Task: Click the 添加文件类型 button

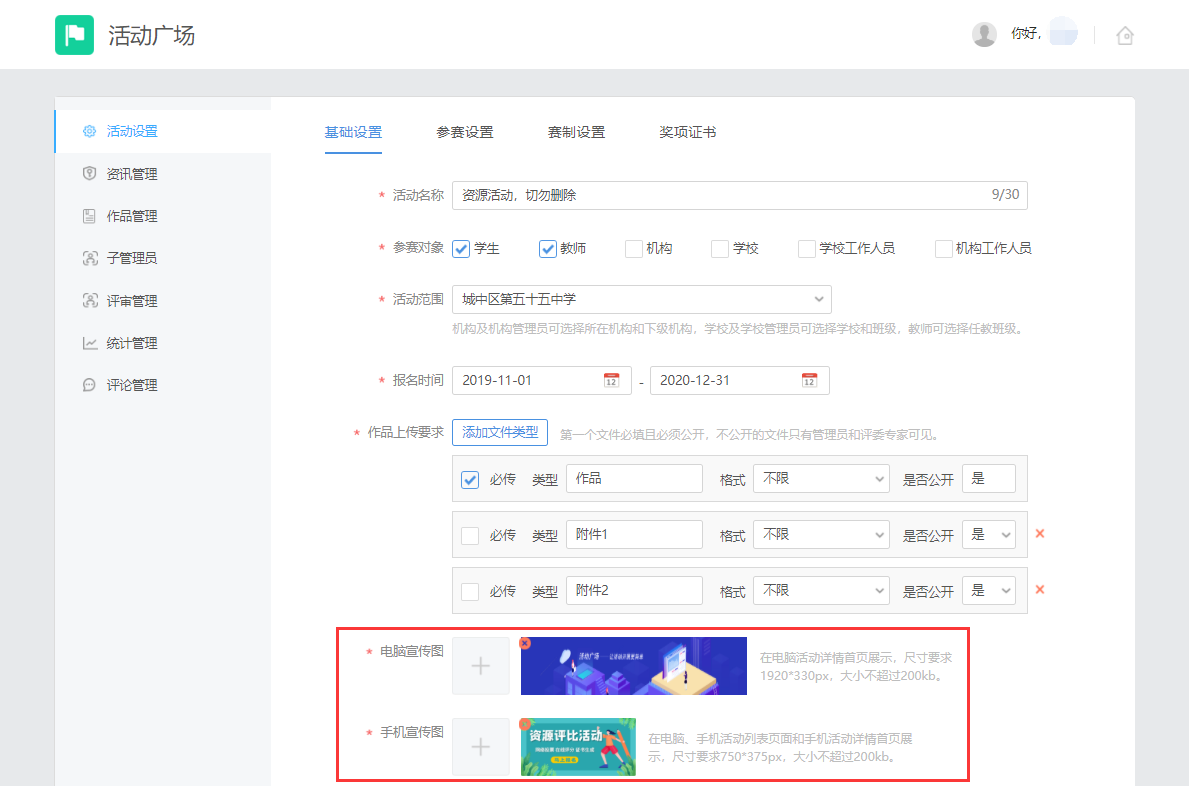Action: (500, 432)
